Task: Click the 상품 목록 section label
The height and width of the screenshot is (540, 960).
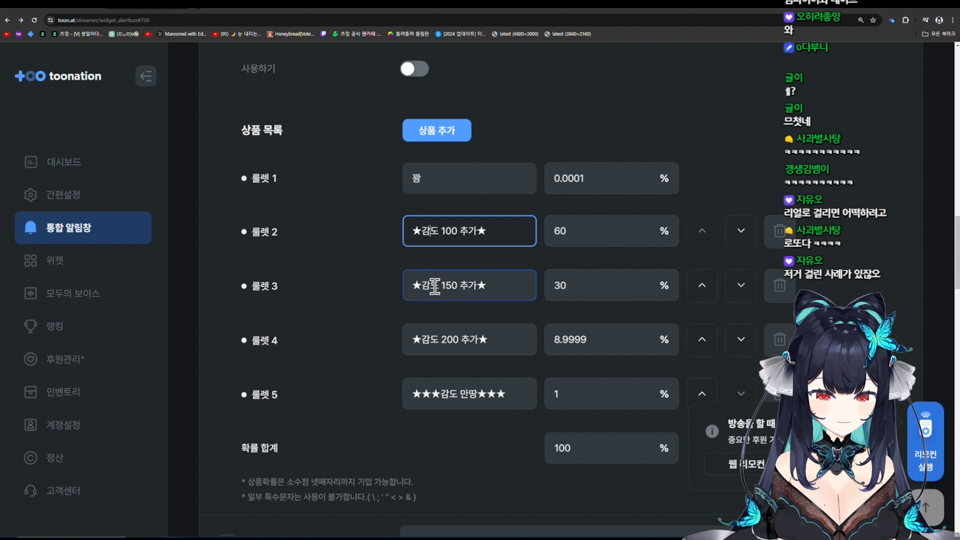Action: pyautogui.click(x=261, y=130)
